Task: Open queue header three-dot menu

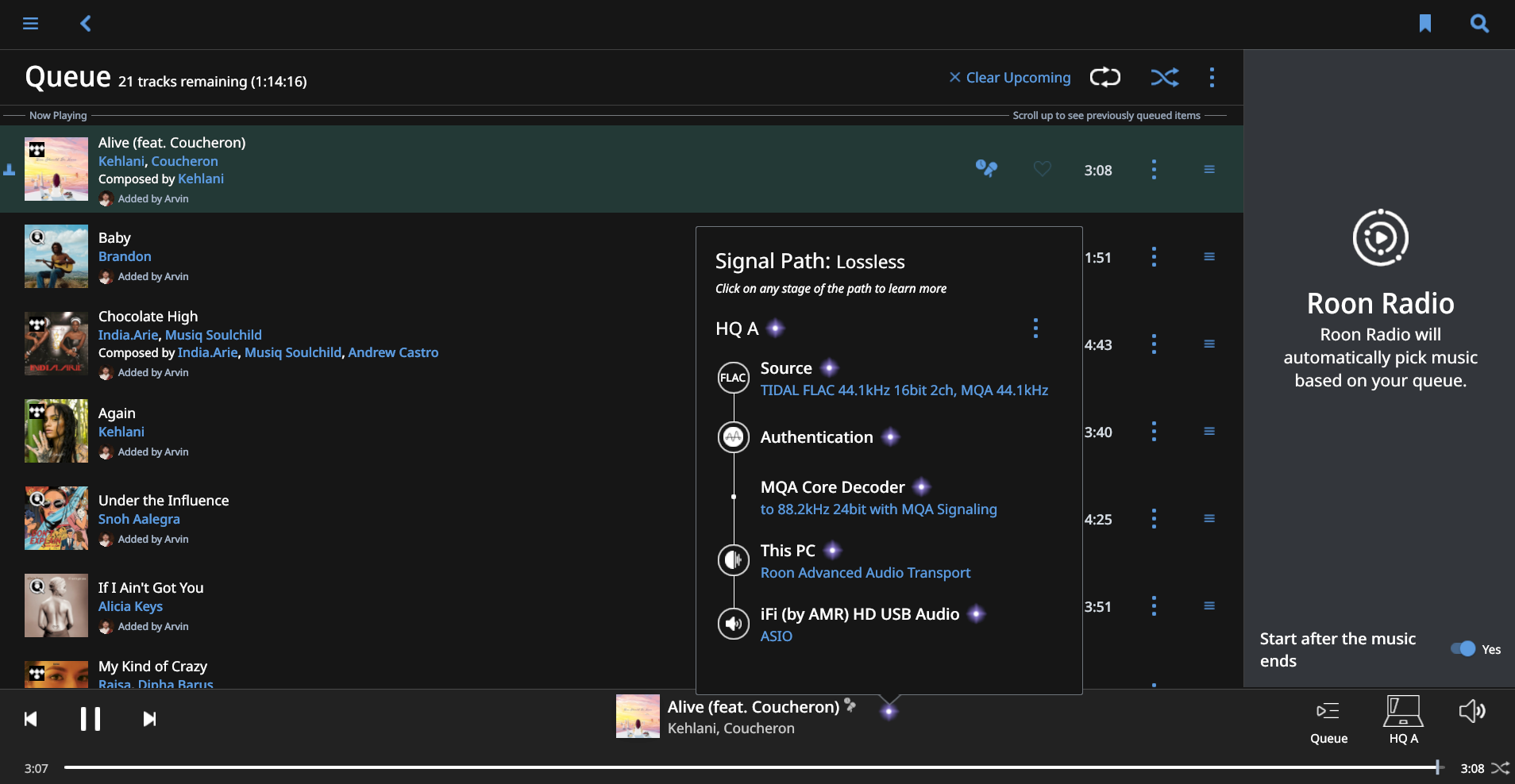Action: pos(1212,77)
